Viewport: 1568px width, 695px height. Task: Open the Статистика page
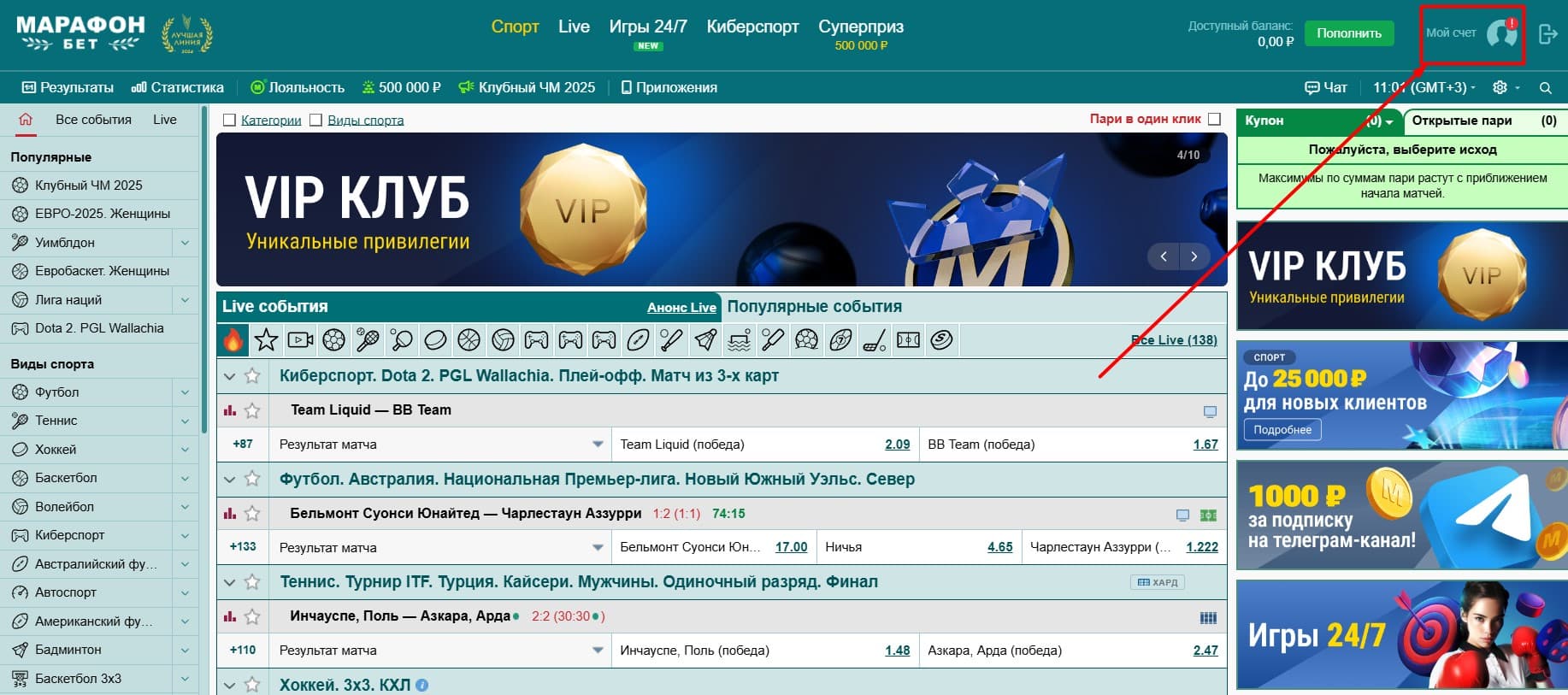click(x=178, y=87)
